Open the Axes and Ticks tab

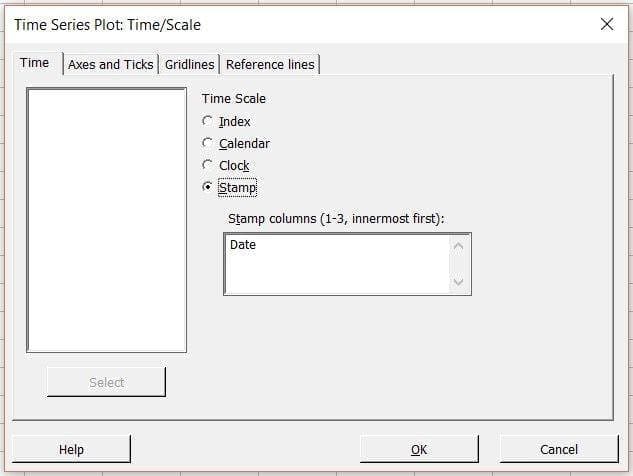tap(110, 64)
